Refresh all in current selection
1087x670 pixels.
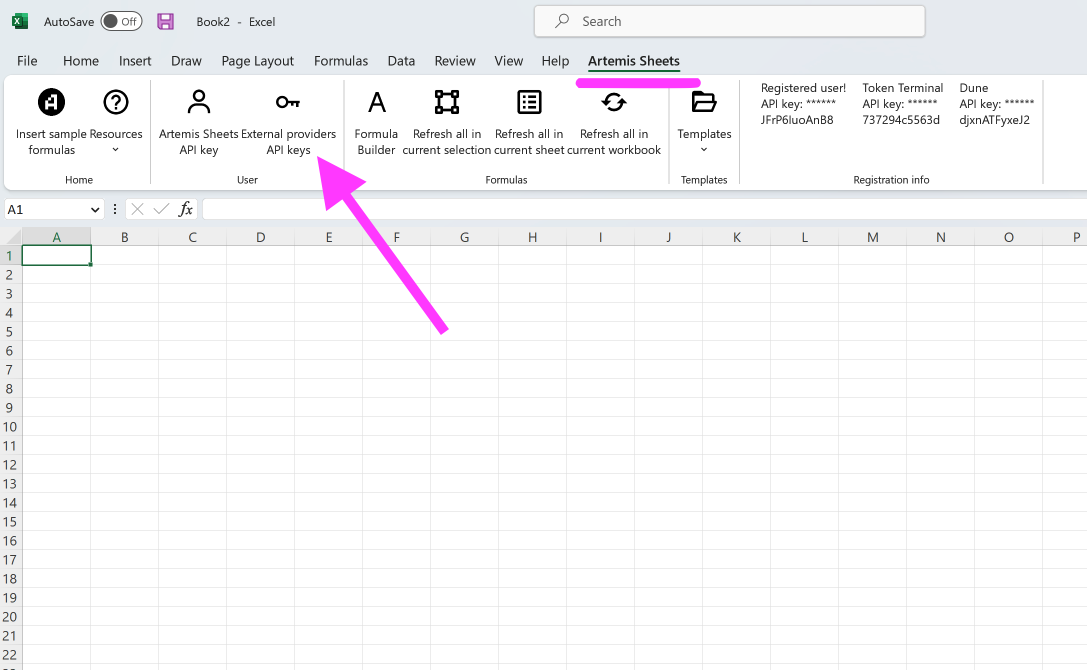click(x=447, y=121)
